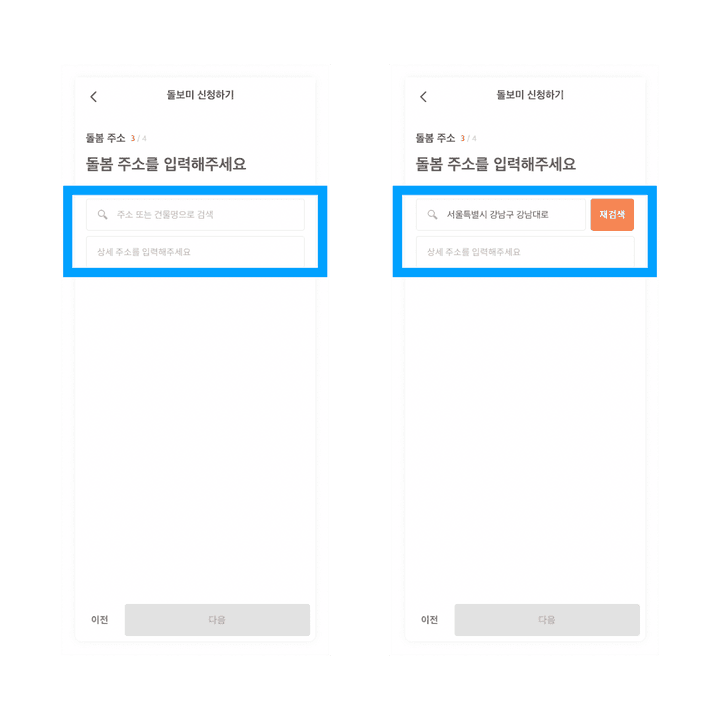This screenshot has height=720, width=720.
Task: Tap 이전 on the left phone mockup
Action: [x=100, y=620]
